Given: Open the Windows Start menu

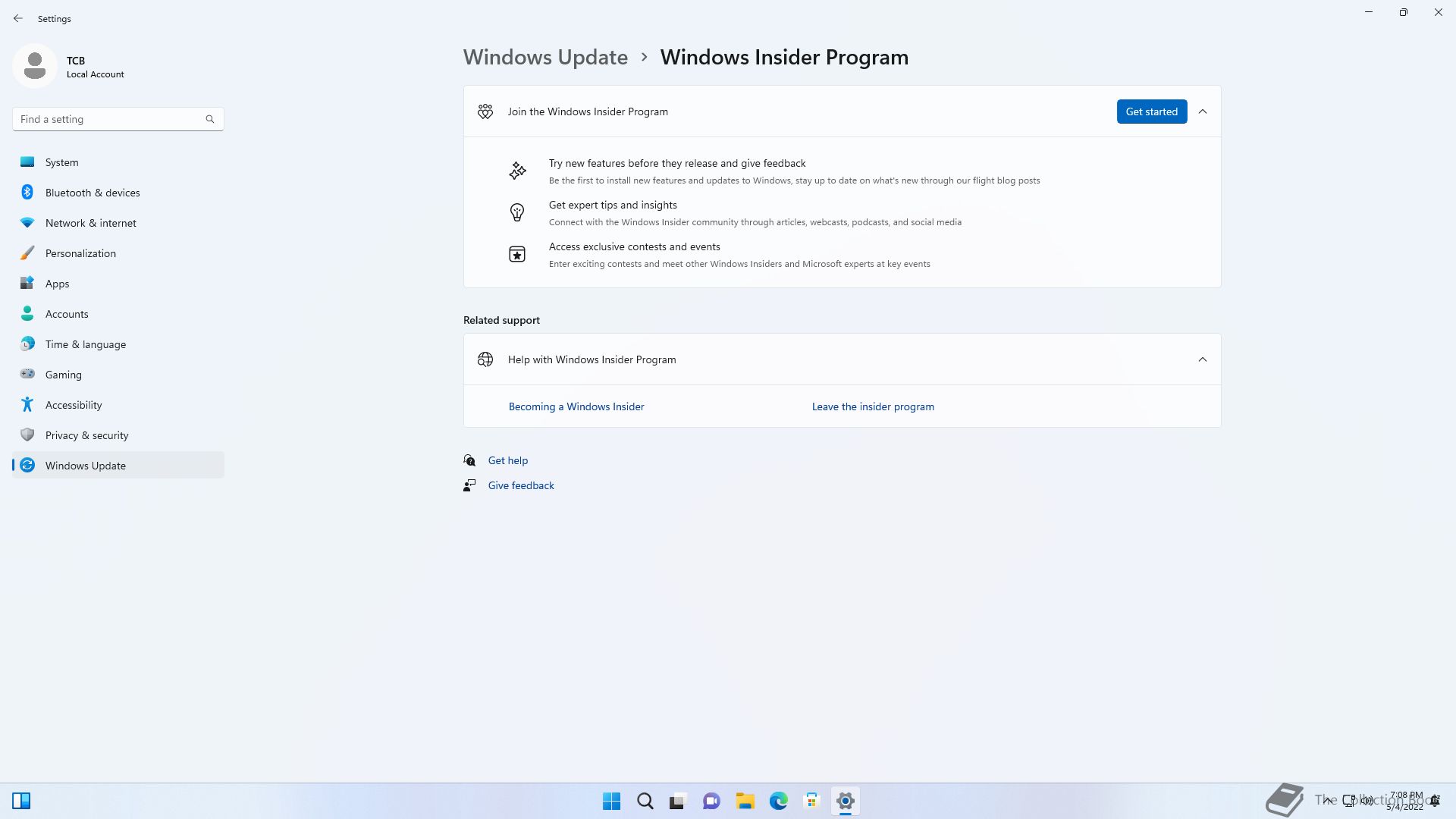Looking at the screenshot, I should tap(611, 801).
